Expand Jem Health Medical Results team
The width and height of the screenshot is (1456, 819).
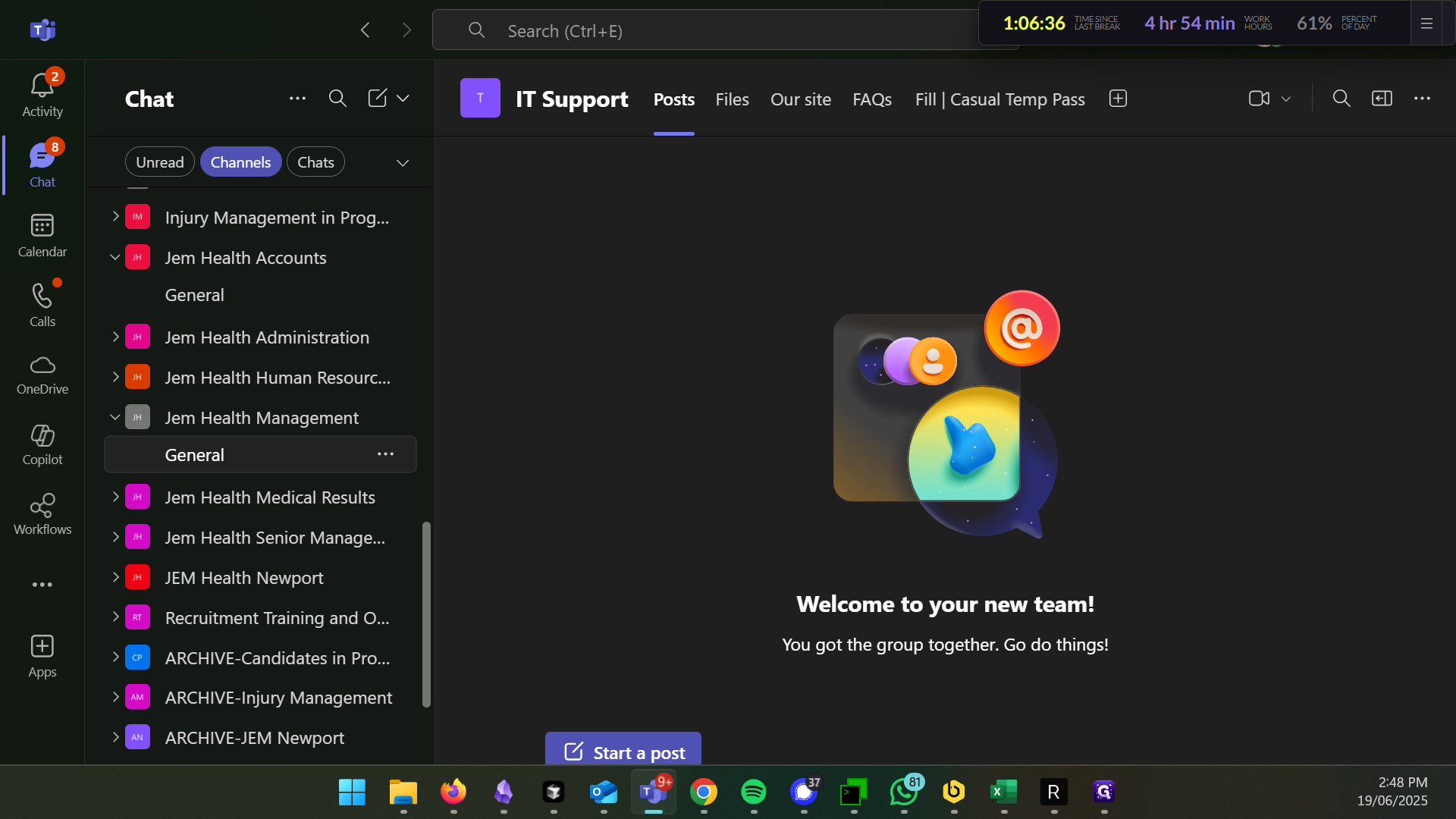click(115, 497)
